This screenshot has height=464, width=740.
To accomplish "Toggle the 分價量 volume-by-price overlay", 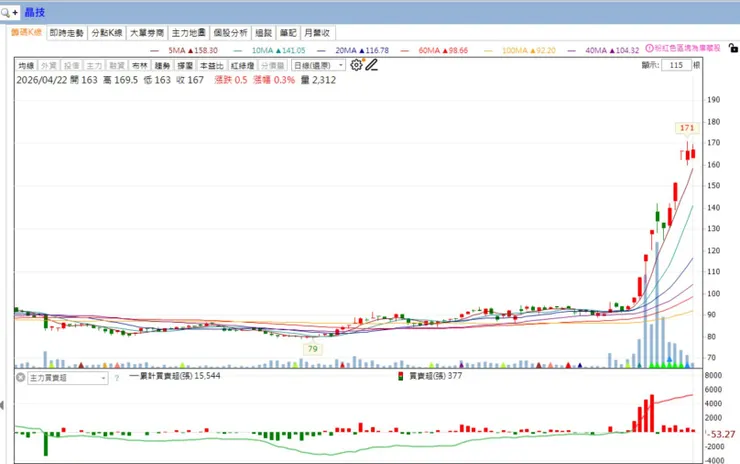I will (x=273, y=66).
